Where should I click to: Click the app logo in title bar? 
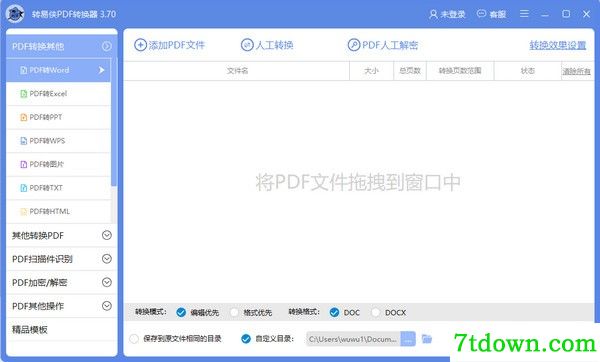click(15, 14)
